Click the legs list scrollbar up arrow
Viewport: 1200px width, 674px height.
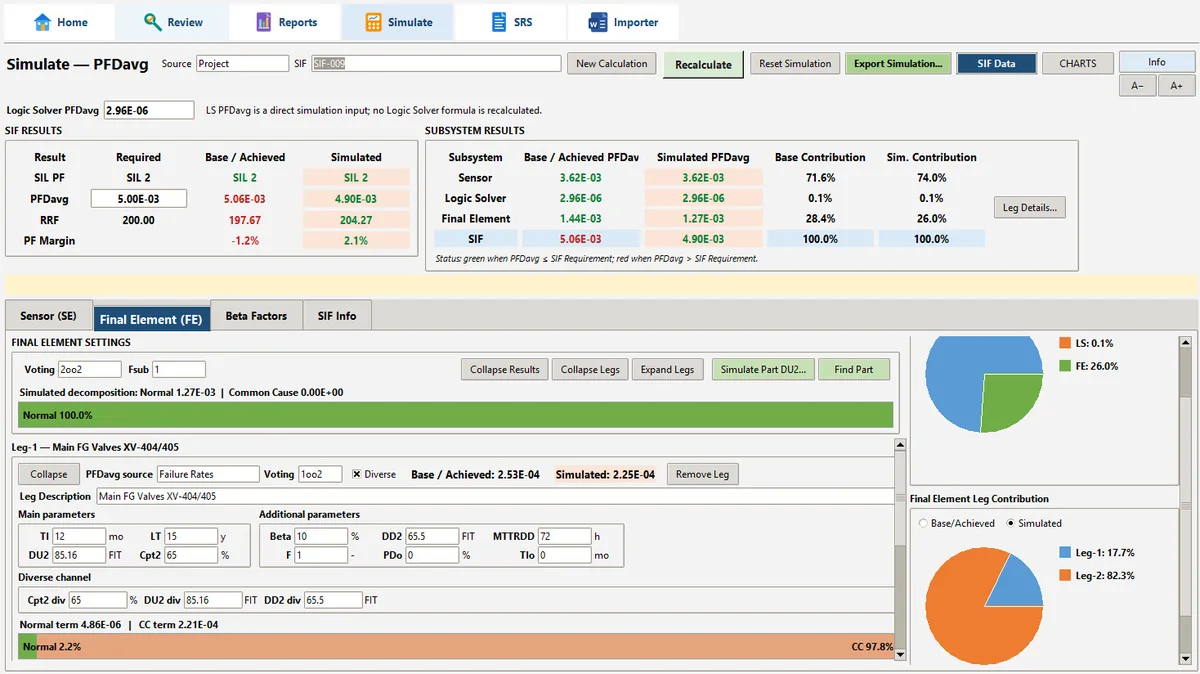900,445
